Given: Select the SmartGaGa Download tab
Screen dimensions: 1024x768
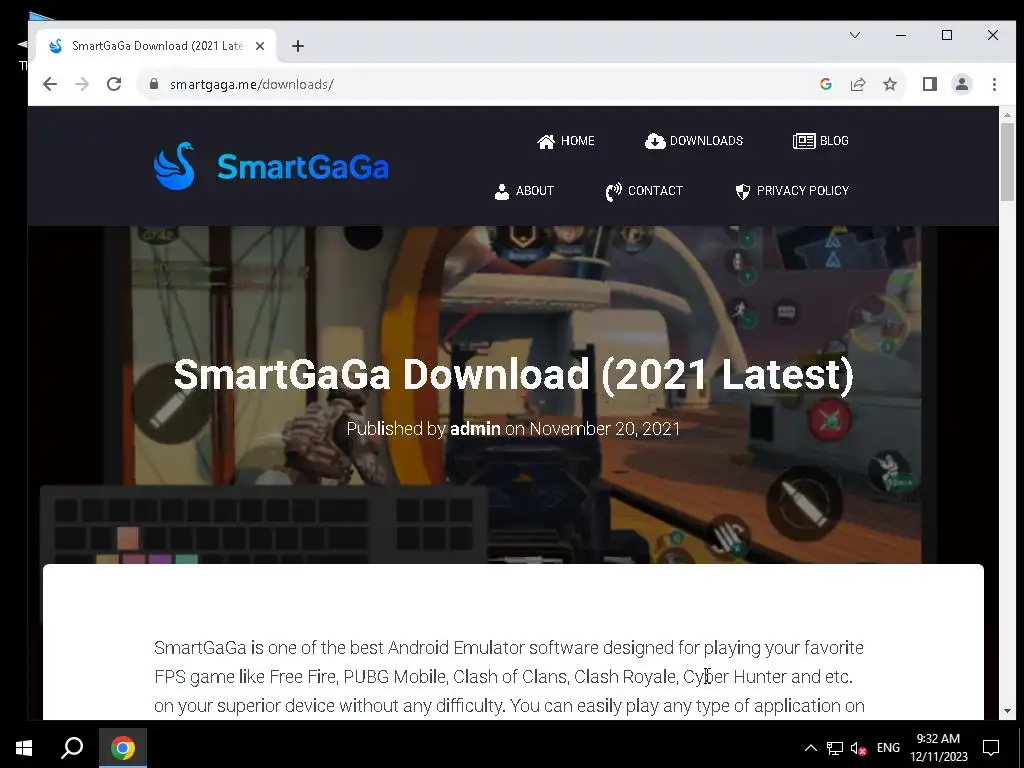Looking at the screenshot, I should [x=157, y=46].
